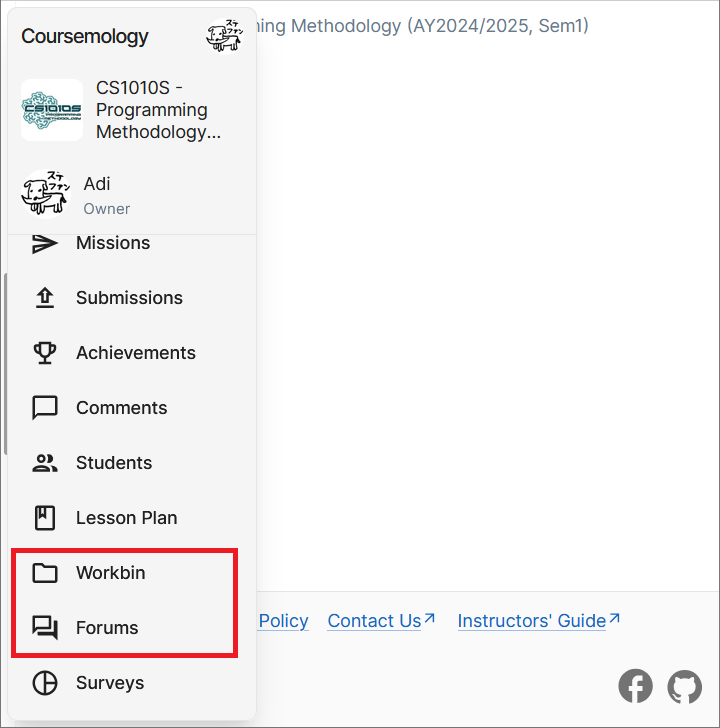Open the GitHub repository icon
Image resolution: width=720 pixels, height=728 pixels.
[x=685, y=686]
